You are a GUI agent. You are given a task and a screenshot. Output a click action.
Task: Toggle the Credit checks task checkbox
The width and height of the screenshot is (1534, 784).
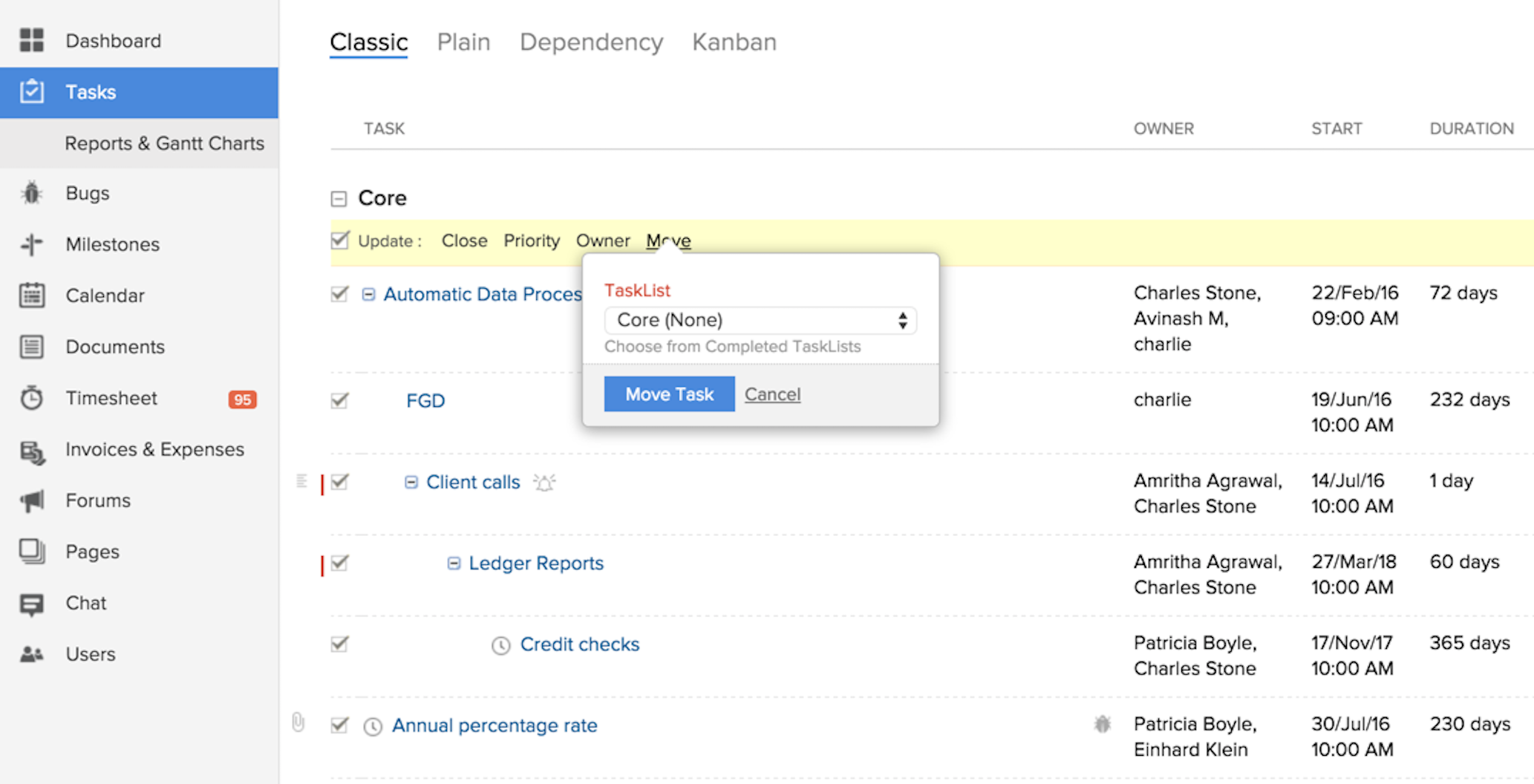click(x=339, y=644)
